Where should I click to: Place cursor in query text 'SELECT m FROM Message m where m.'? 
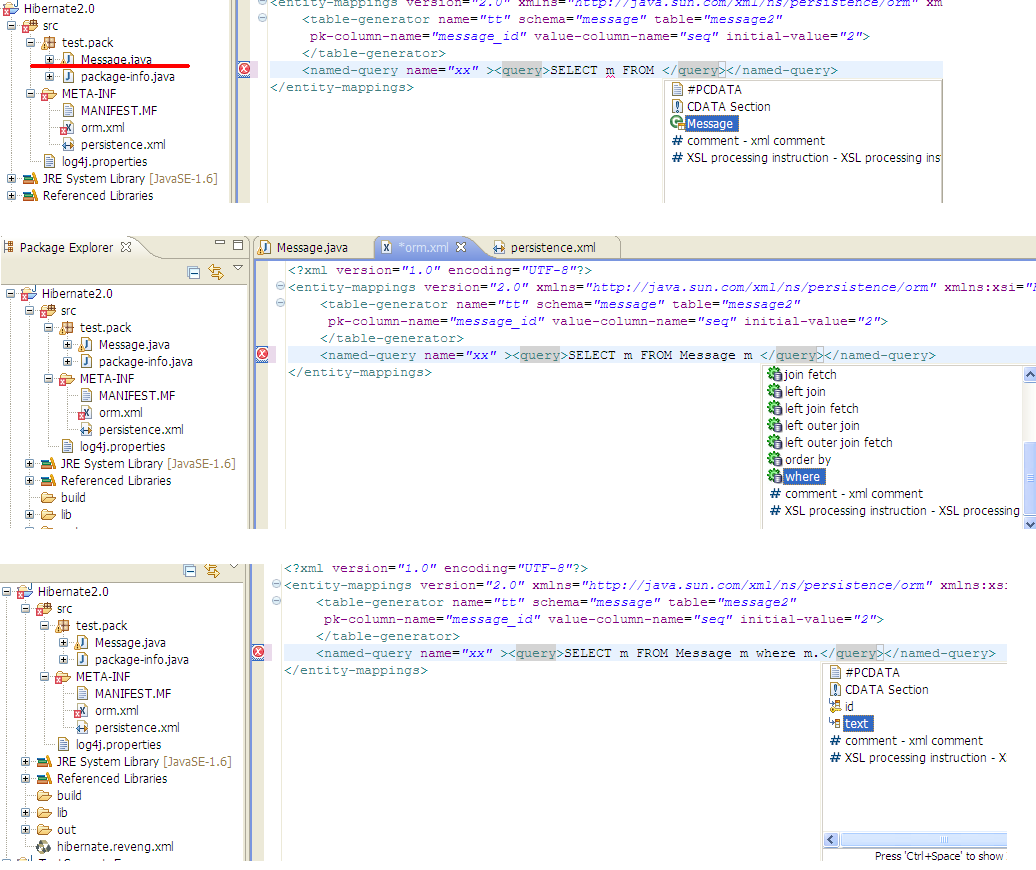691,653
